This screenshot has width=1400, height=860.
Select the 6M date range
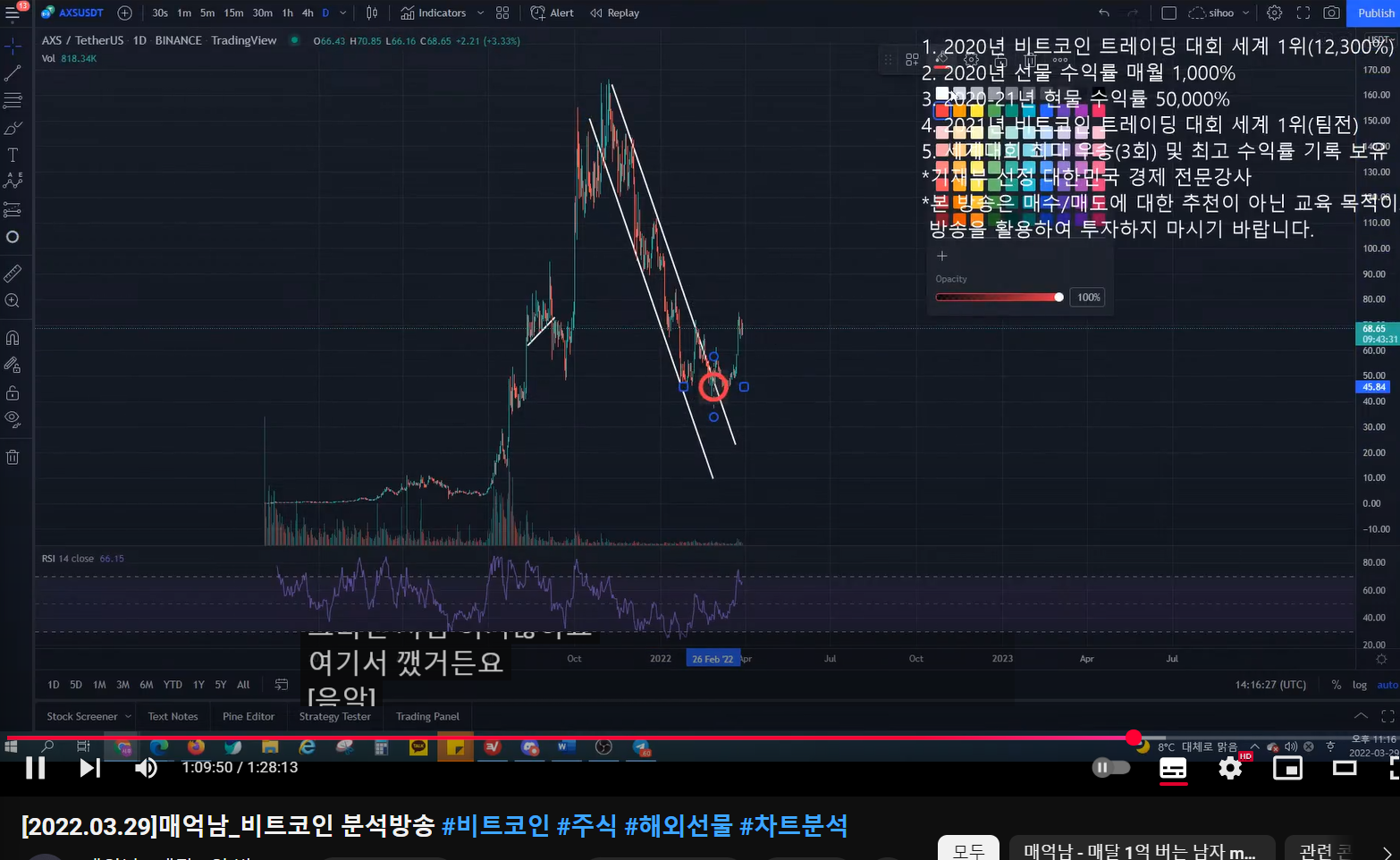point(147,685)
